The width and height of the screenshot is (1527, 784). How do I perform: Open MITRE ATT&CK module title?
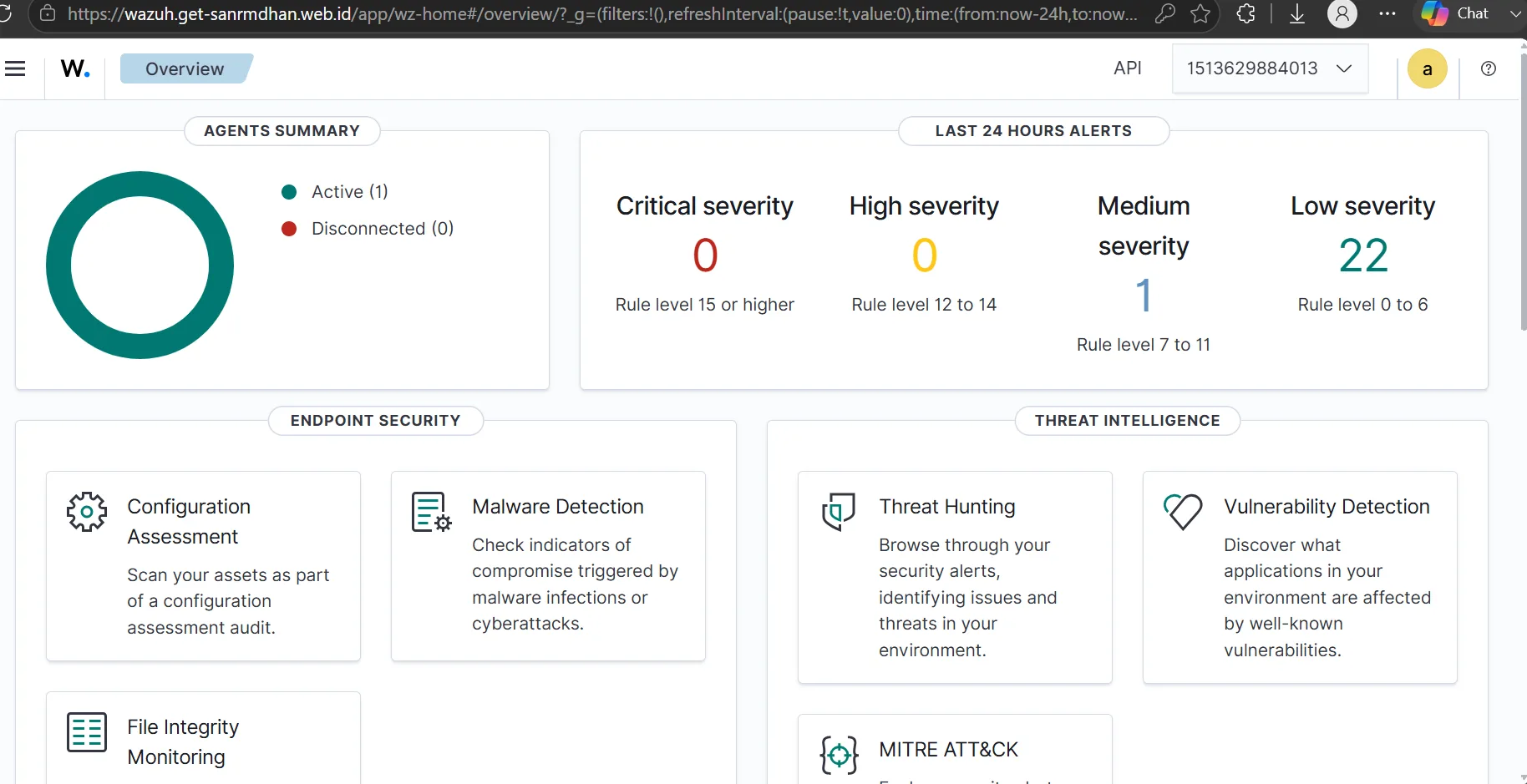[x=948, y=750]
